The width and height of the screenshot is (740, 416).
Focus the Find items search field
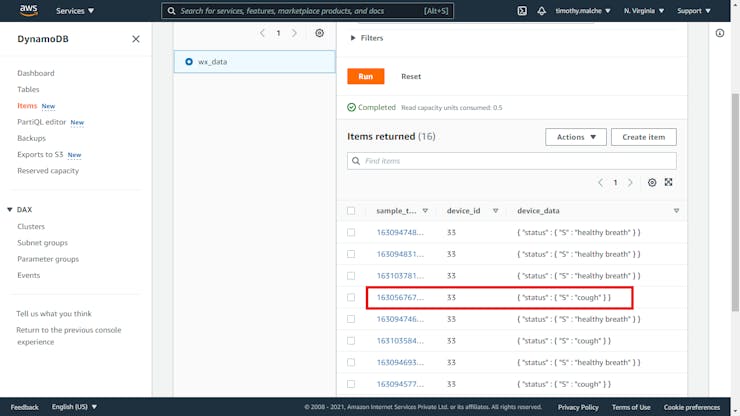[512, 161]
